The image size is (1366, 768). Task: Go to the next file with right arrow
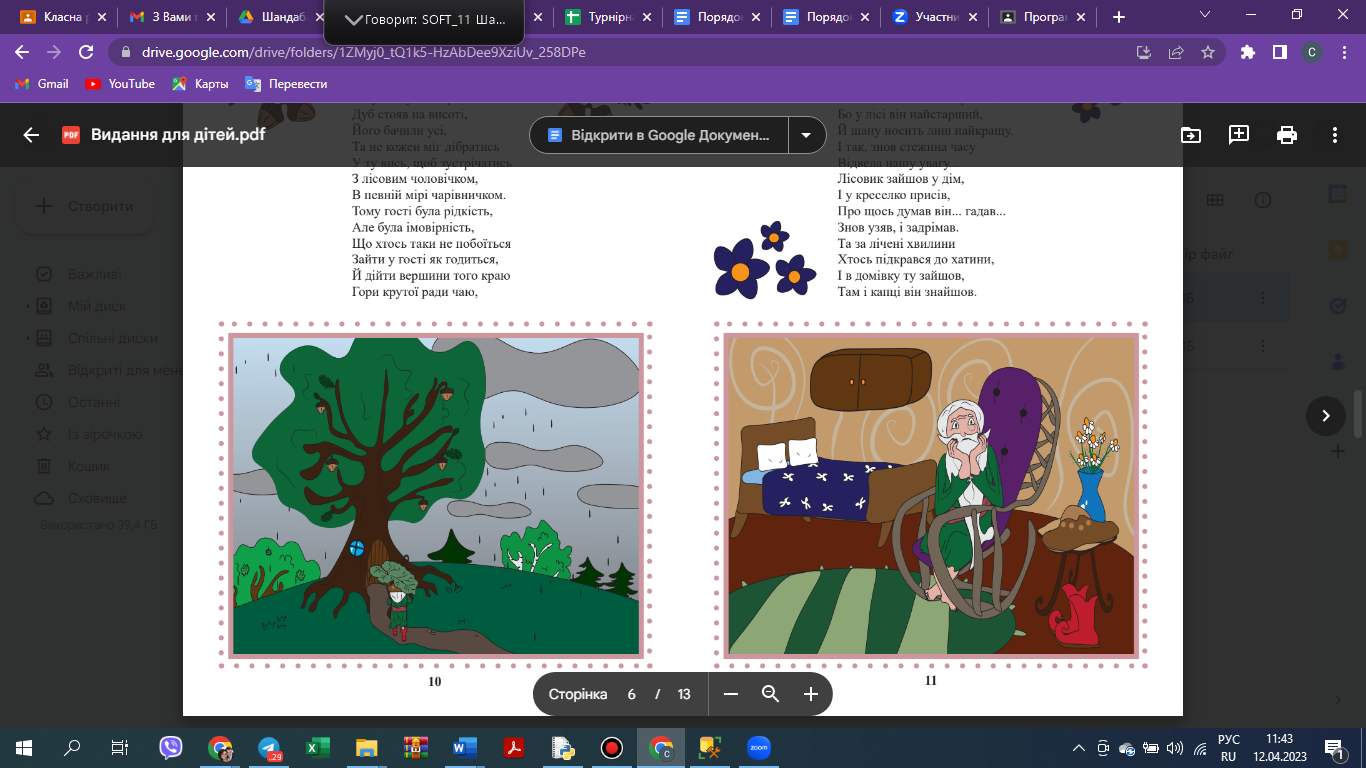pyautogui.click(x=1326, y=415)
